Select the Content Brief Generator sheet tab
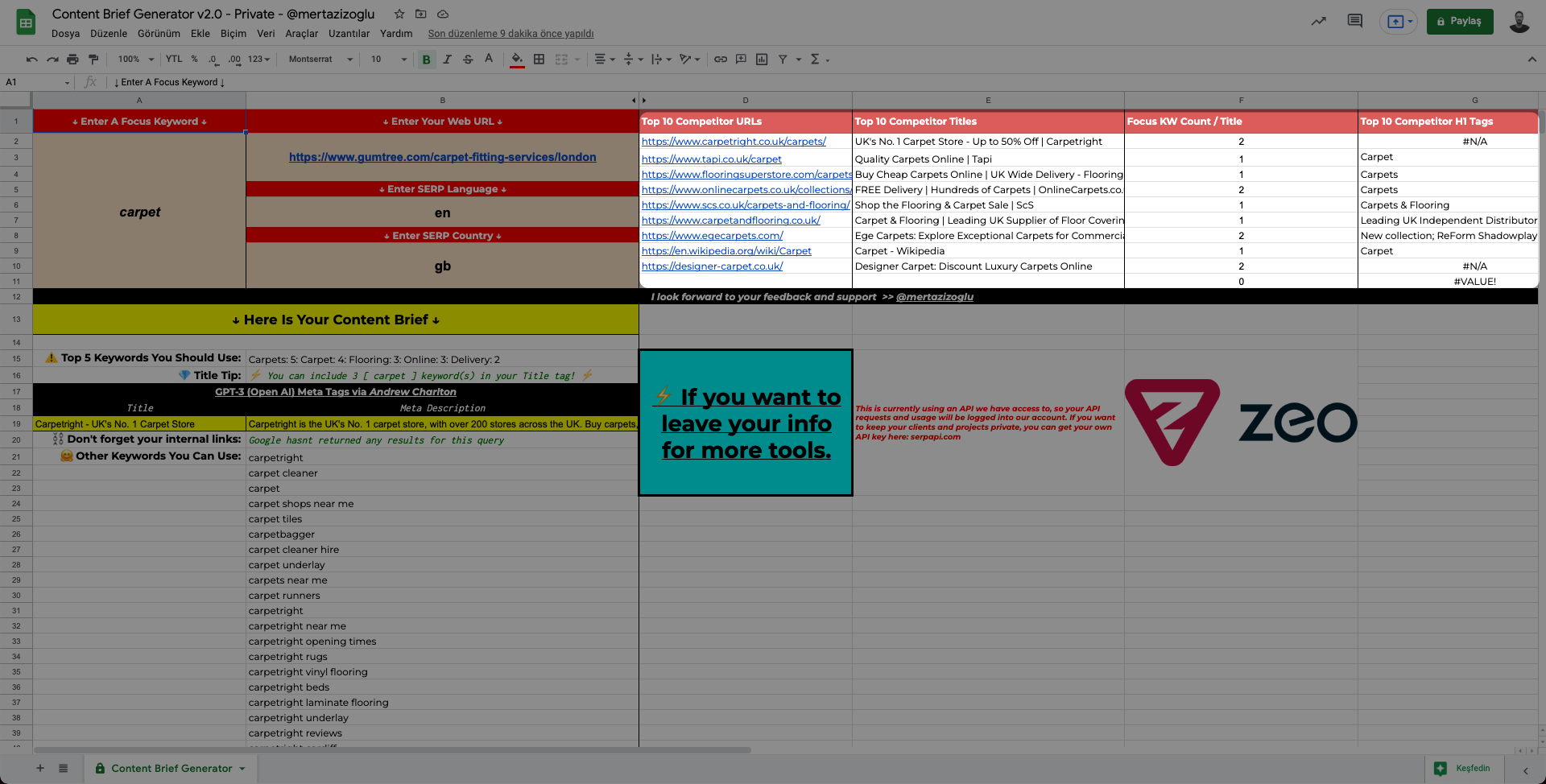Screen dimensions: 1546x784 point(171,769)
